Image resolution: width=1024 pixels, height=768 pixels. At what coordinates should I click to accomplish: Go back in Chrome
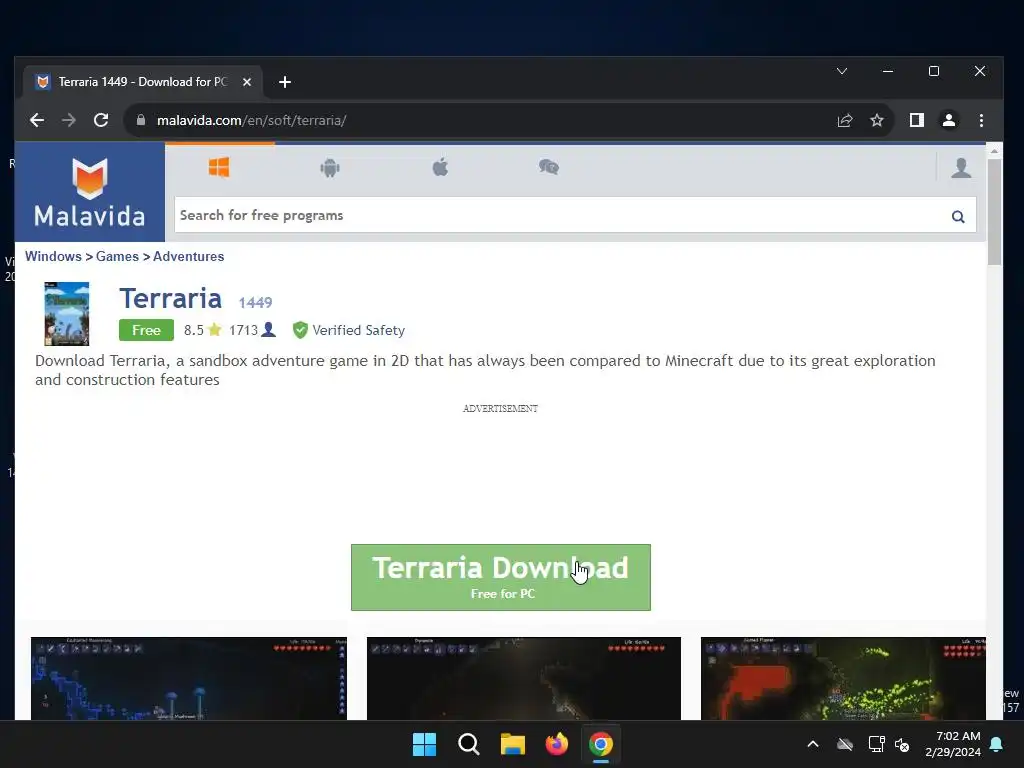[x=37, y=120]
